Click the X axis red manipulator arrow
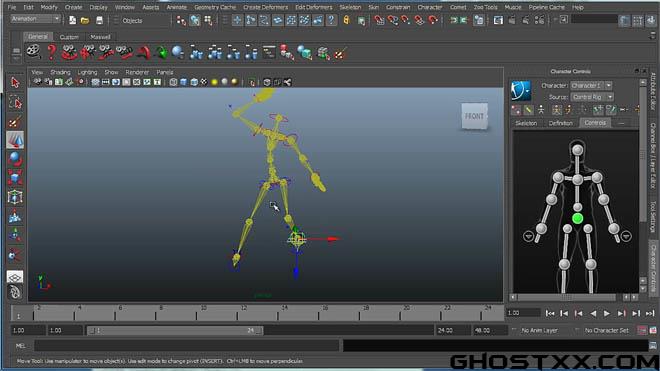Image resolution: width=660 pixels, height=371 pixels. 333,239
